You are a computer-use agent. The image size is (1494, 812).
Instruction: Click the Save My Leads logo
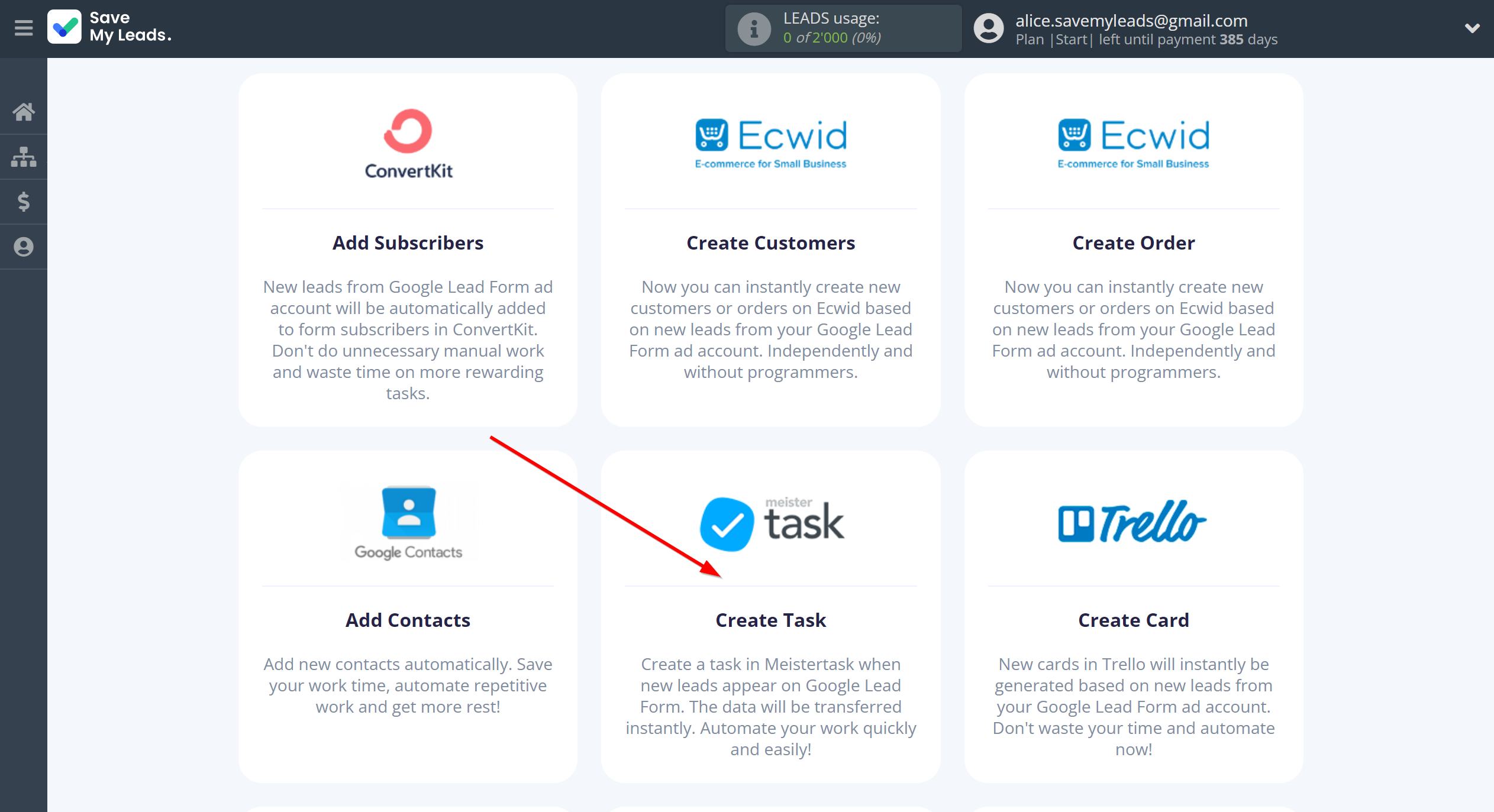tap(110, 27)
